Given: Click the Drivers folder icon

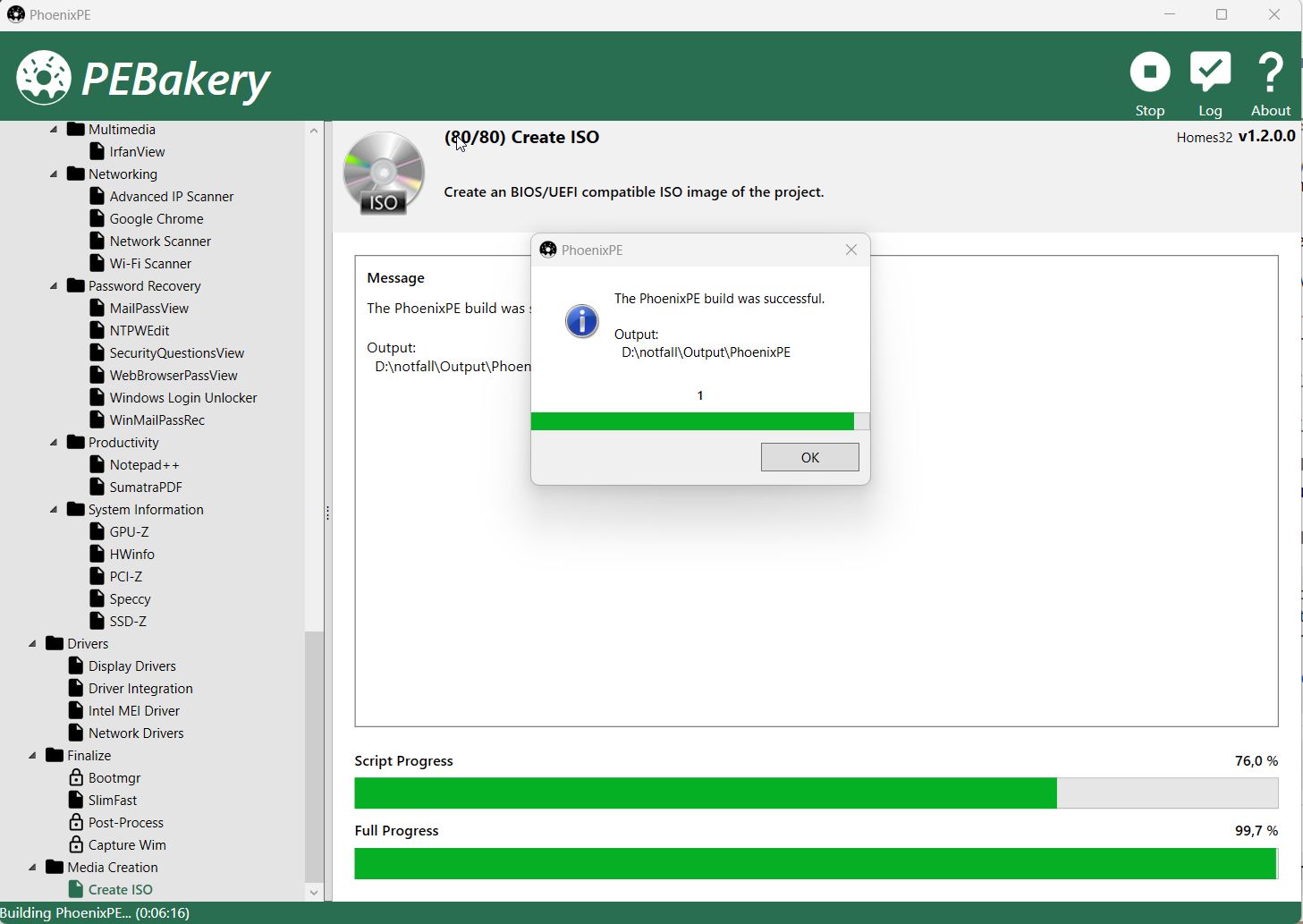Looking at the screenshot, I should pyautogui.click(x=54, y=643).
